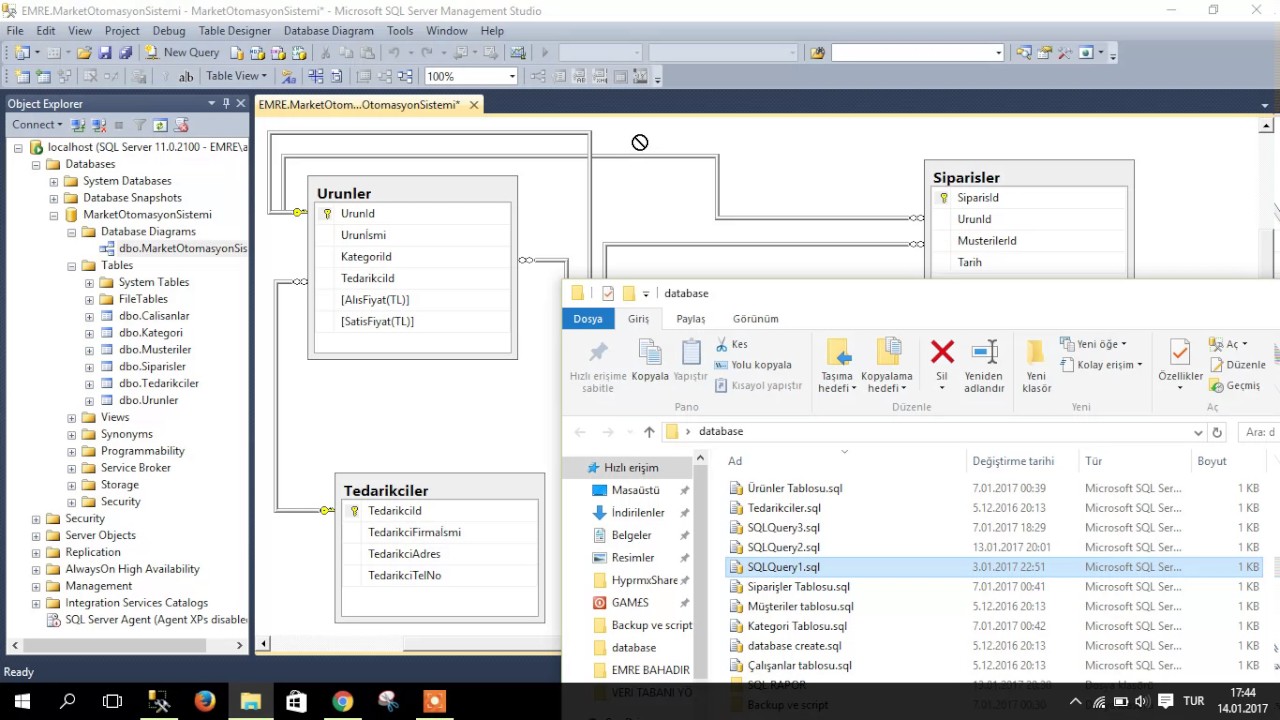Expand the Server Objects node

click(36, 535)
